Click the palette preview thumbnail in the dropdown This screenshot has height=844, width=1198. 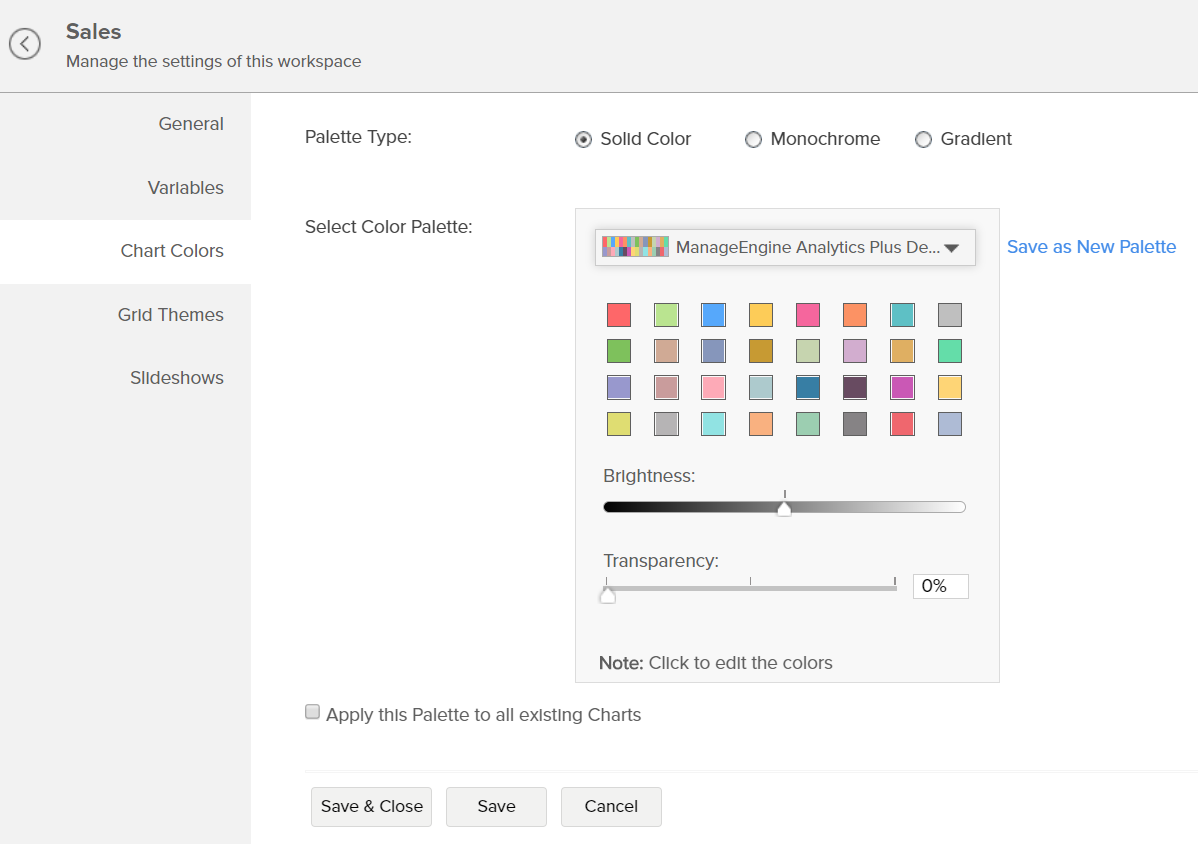click(634, 246)
